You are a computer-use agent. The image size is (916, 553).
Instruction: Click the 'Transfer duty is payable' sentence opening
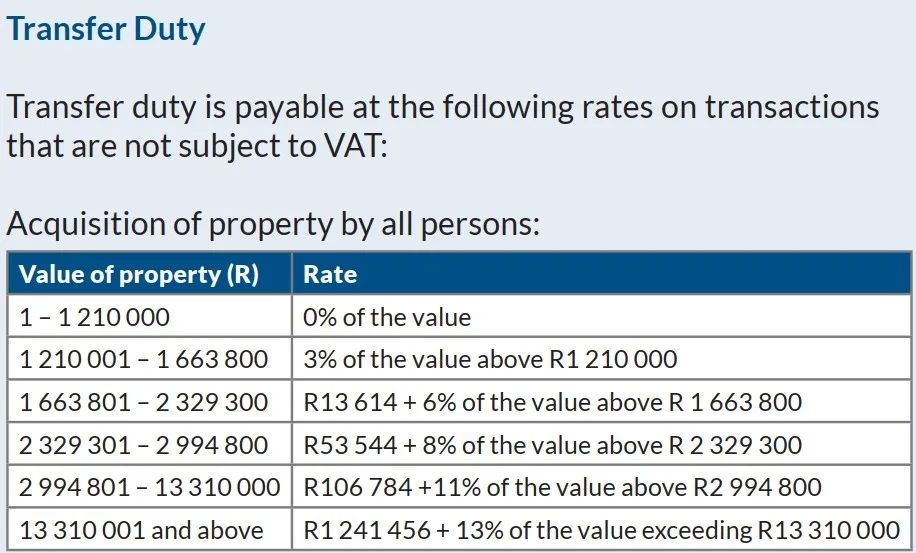point(160,105)
